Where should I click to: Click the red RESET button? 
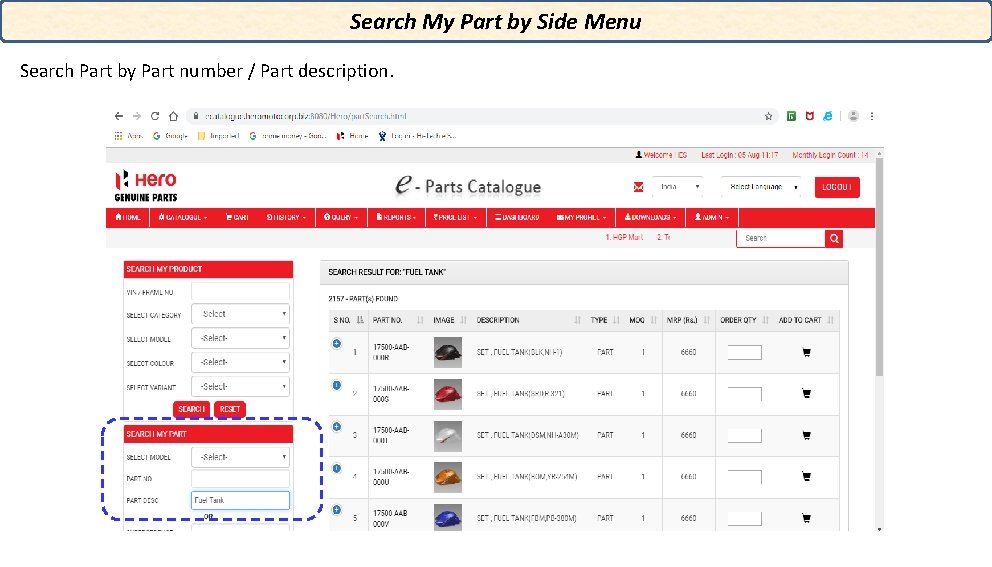click(x=230, y=409)
